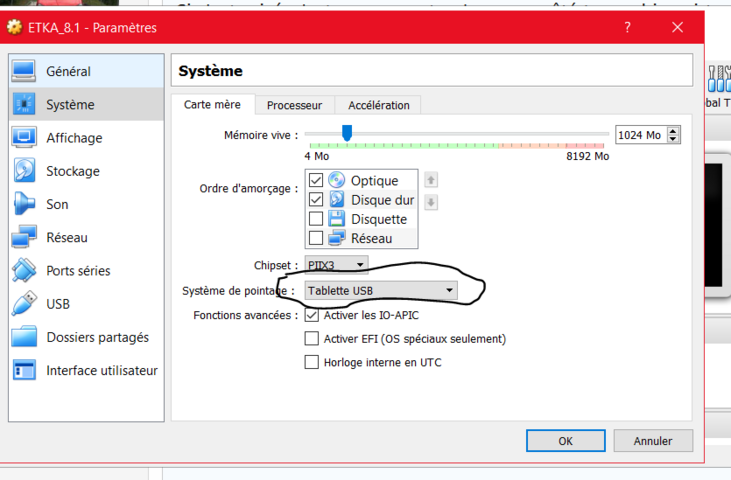Open the Son speaker icon
This screenshot has height=480, width=731.
(x=23, y=204)
